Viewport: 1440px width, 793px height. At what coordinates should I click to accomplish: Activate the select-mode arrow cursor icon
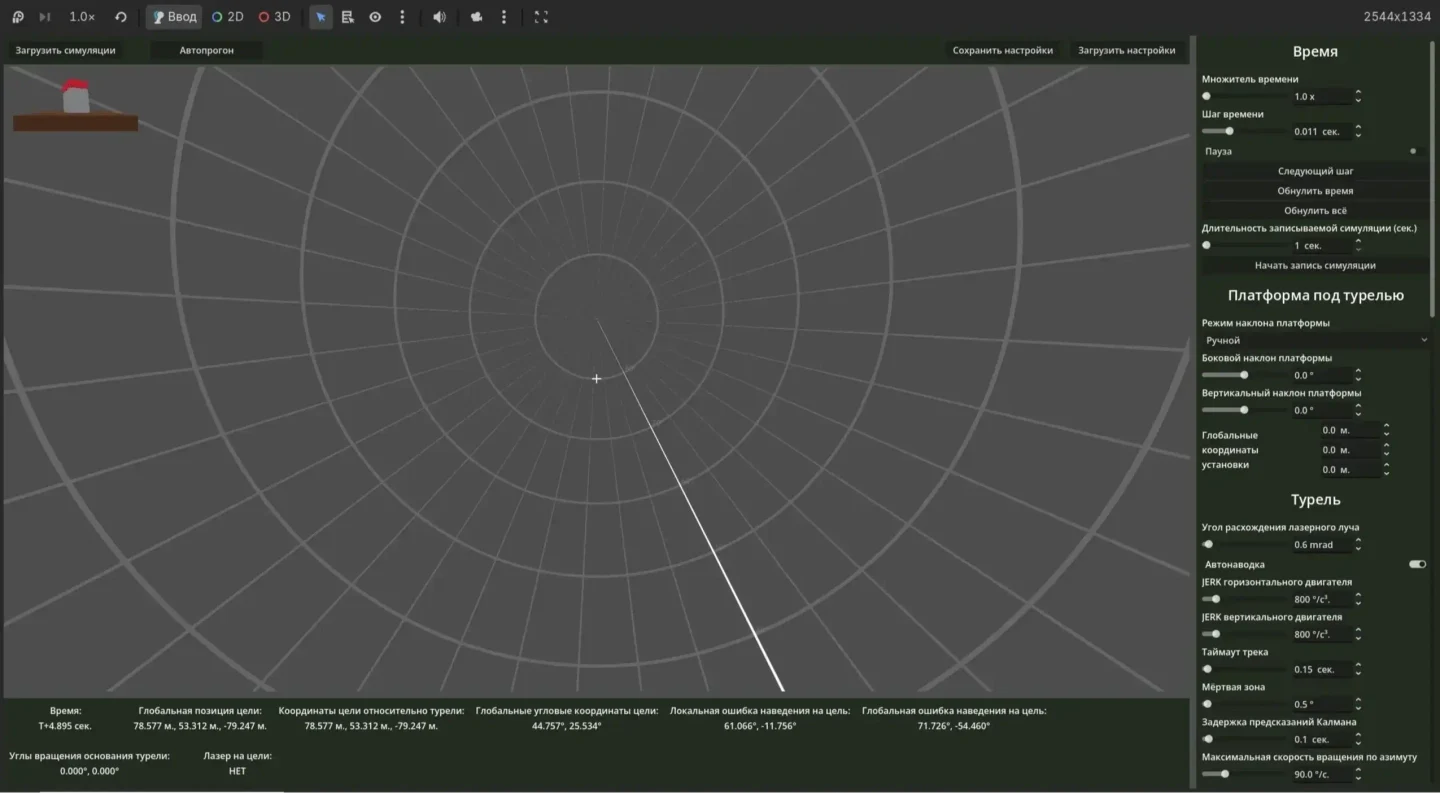click(320, 17)
